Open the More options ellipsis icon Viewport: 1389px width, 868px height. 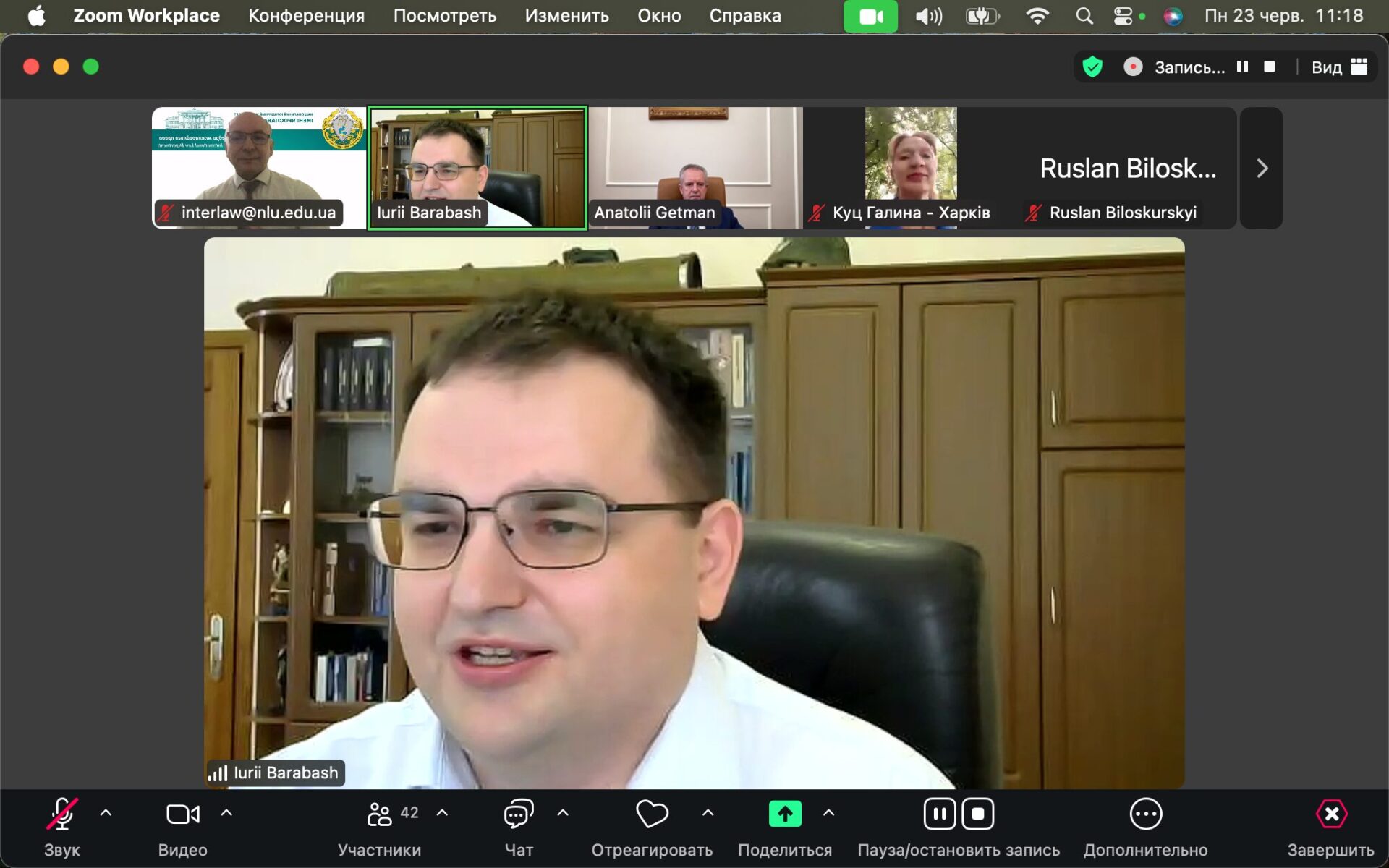tap(1145, 814)
